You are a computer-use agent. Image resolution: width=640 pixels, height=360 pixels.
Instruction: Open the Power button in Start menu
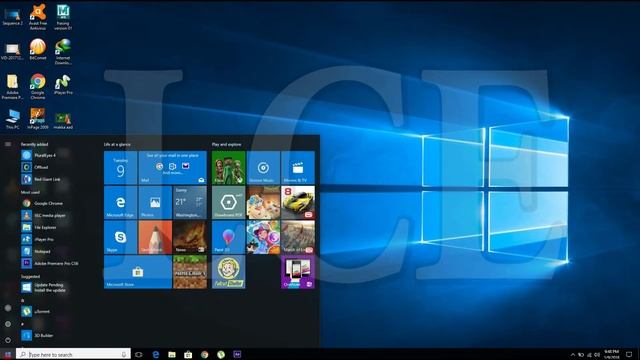tap(8, 340)
